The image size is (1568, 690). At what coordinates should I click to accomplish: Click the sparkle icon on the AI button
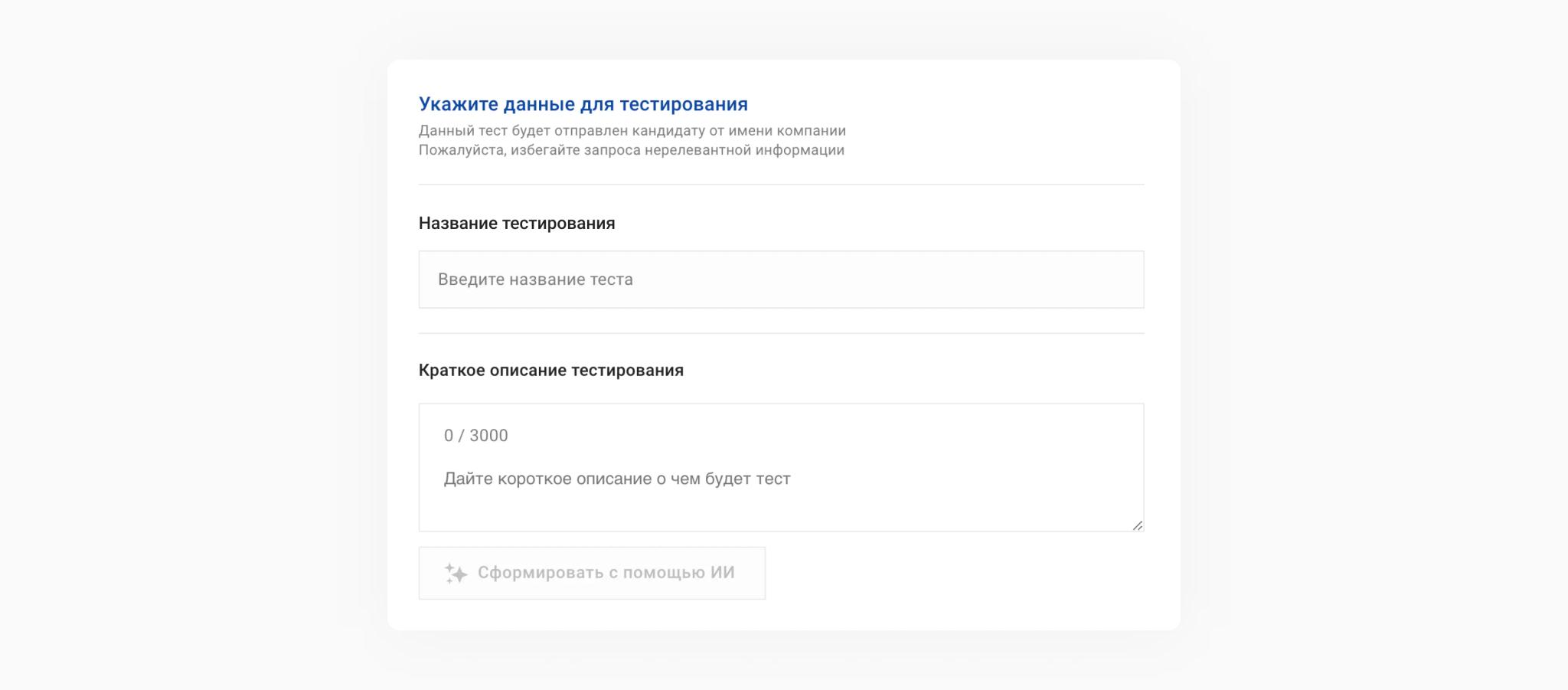pos(456,573)
